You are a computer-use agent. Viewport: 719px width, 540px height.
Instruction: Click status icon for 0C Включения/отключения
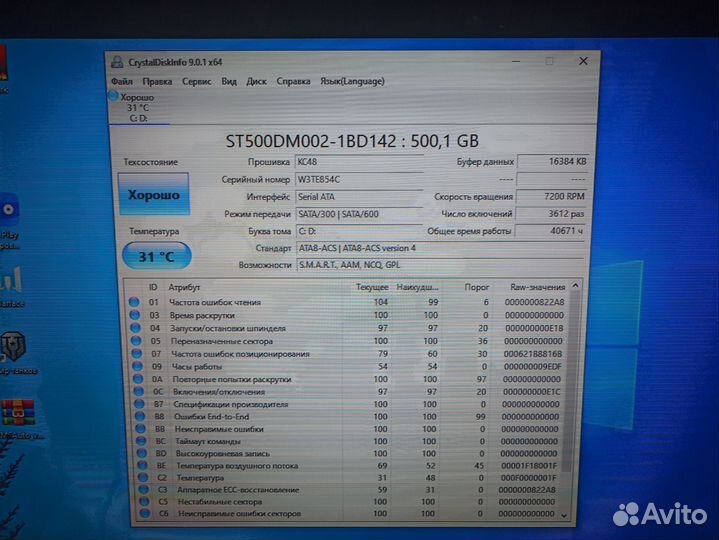click(138, 391)
